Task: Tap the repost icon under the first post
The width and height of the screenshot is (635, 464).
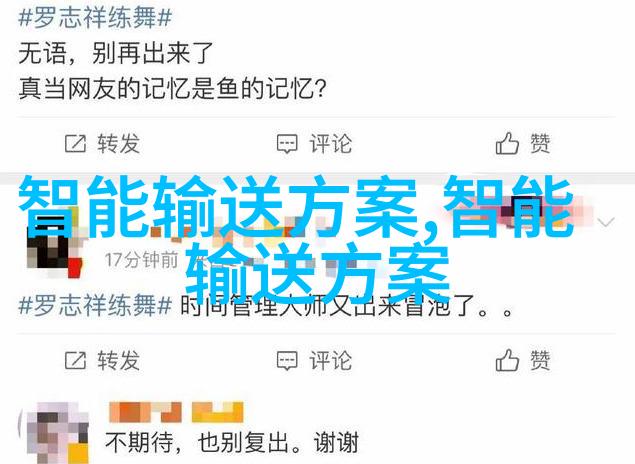Action: click(75, 144)
